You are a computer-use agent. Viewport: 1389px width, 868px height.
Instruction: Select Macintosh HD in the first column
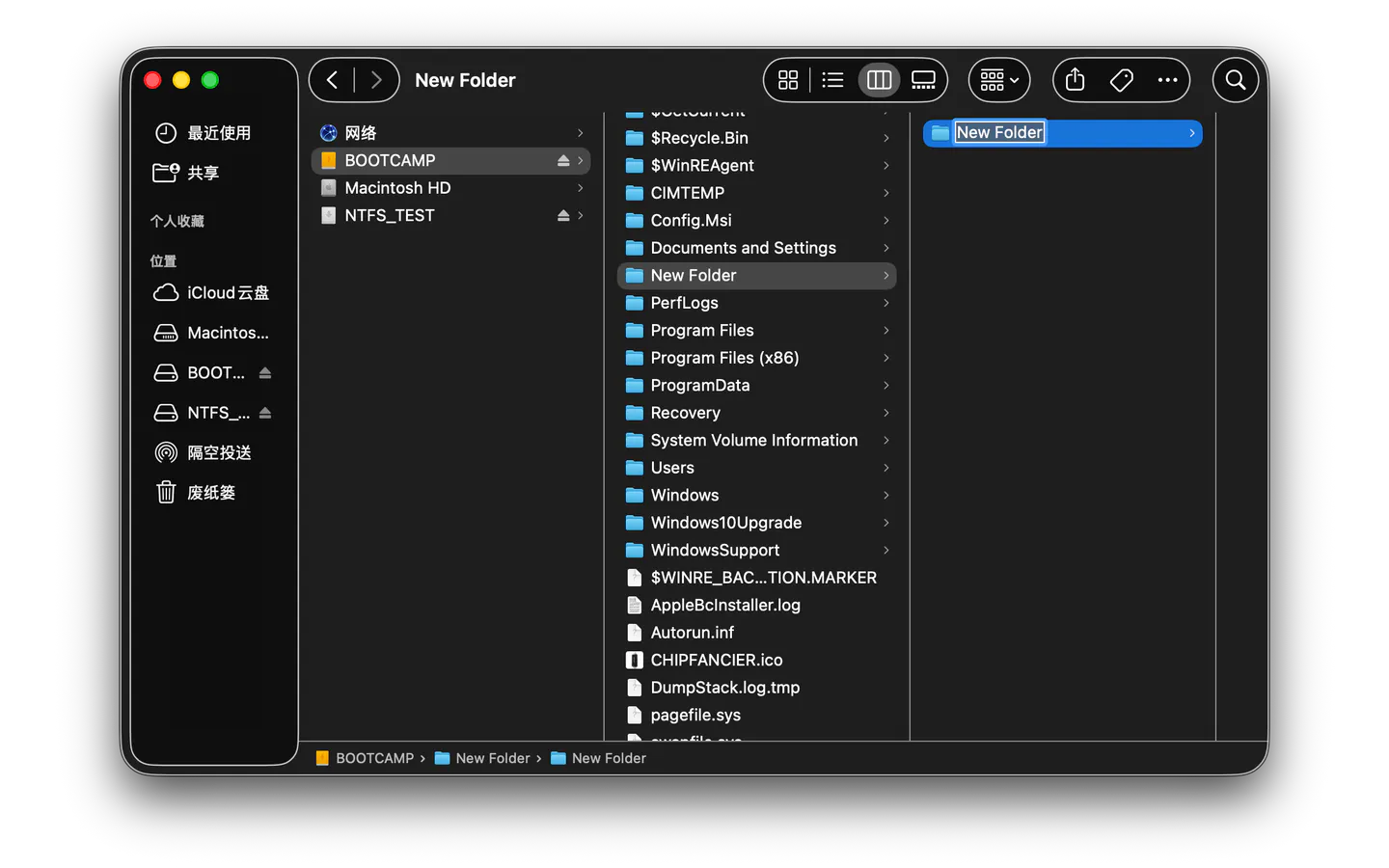coord(450,188)
